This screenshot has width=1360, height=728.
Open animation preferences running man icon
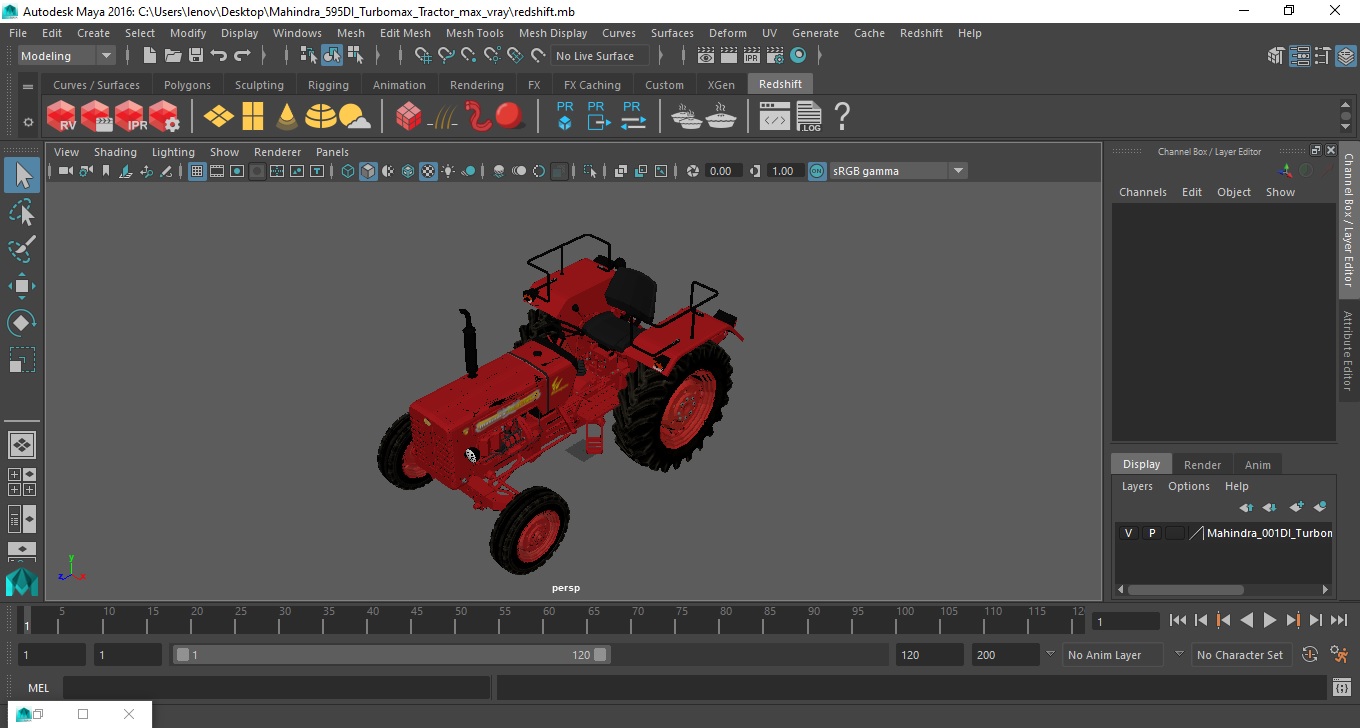[x=1340, y=655]
